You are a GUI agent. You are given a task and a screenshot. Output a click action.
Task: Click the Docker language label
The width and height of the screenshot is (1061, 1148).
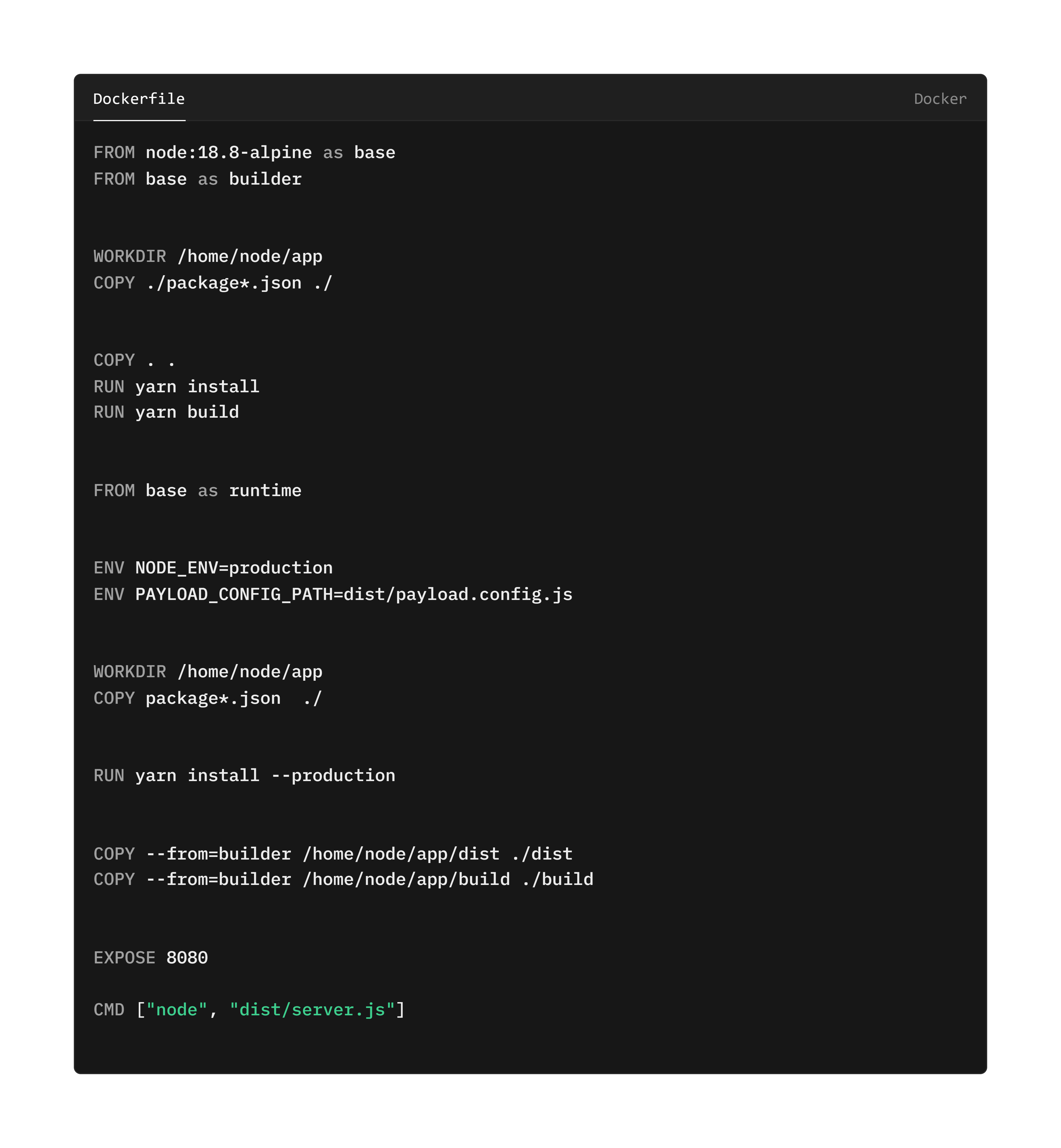point(940,99)
